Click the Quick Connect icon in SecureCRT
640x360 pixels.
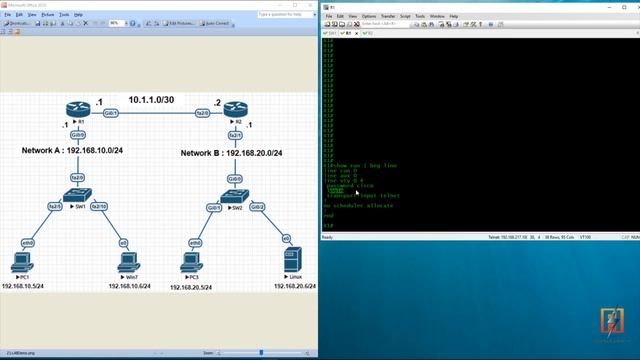pyautogui.click(x=335, y=24)
